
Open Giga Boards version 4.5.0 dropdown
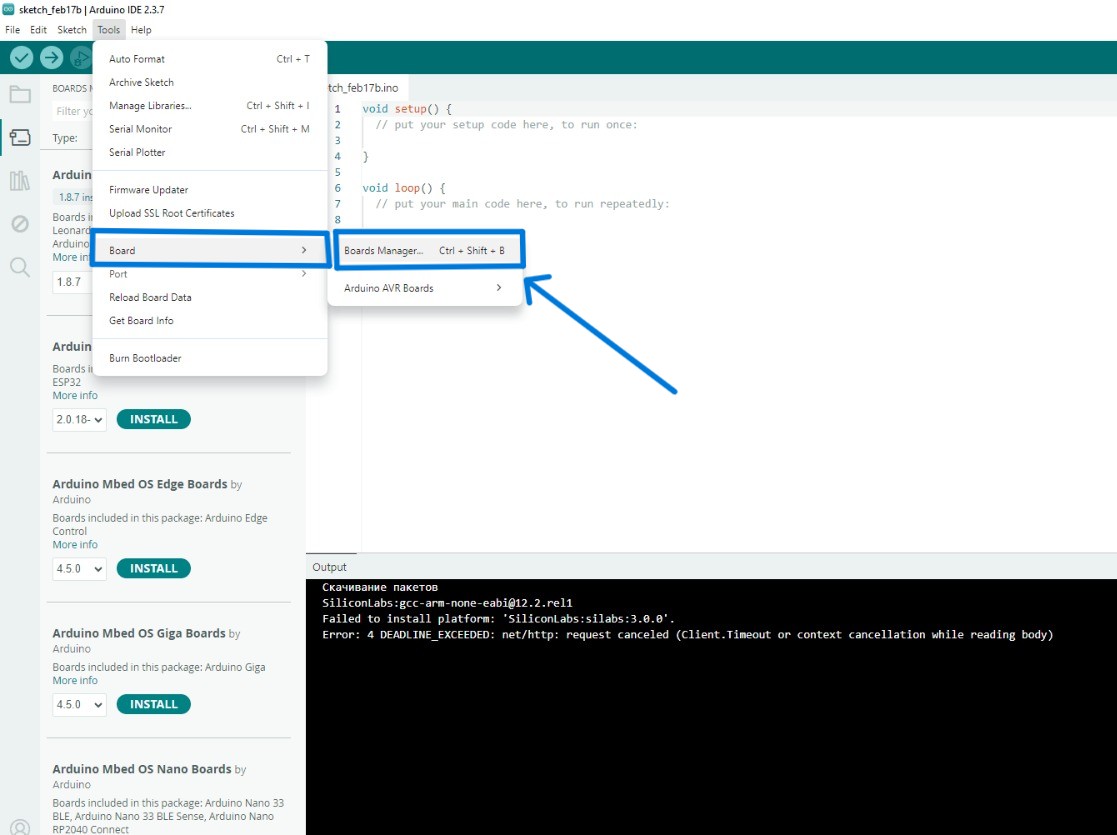click(79, 705)
